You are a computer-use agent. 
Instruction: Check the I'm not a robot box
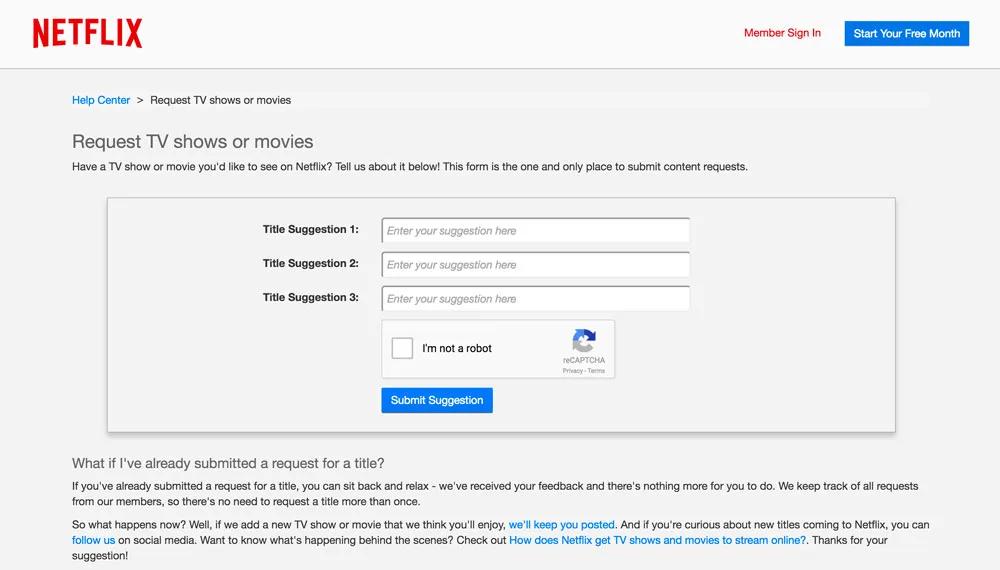(x=402, y=348)
